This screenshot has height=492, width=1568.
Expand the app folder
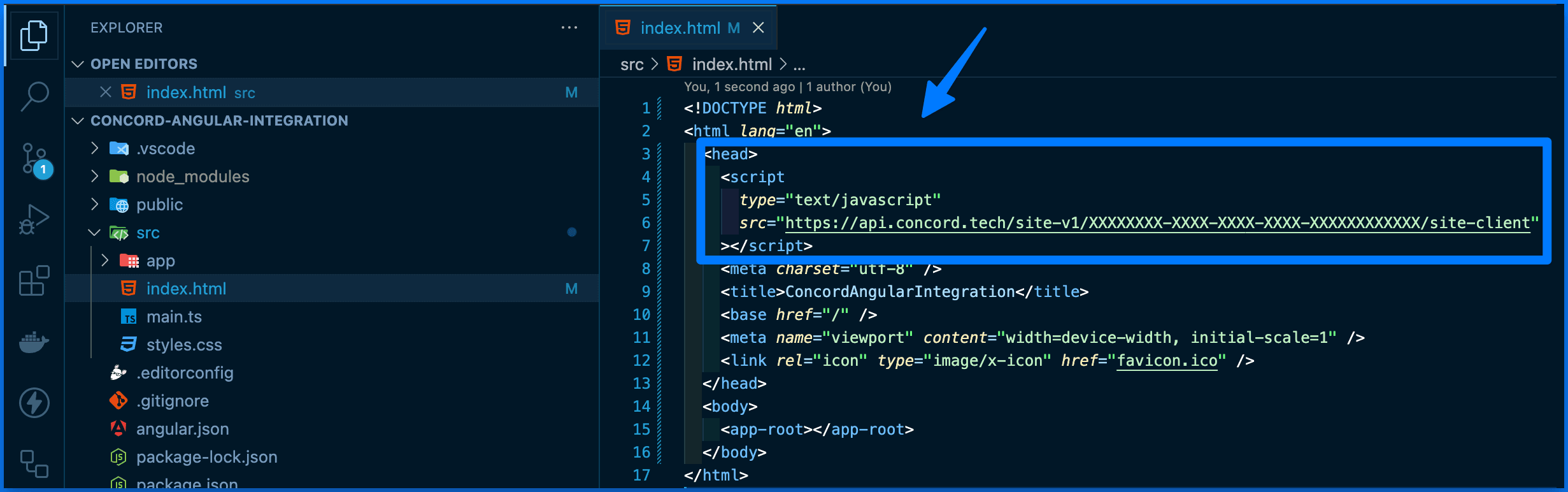[105, 261]
